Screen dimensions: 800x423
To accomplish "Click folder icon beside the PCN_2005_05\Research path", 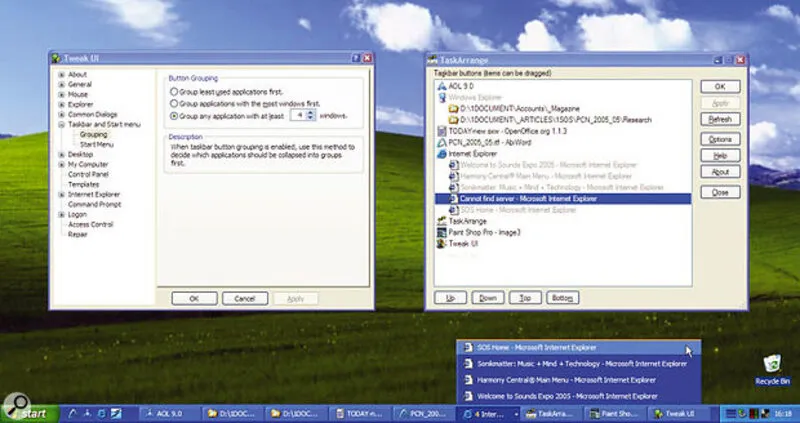I will pos(453,120).
